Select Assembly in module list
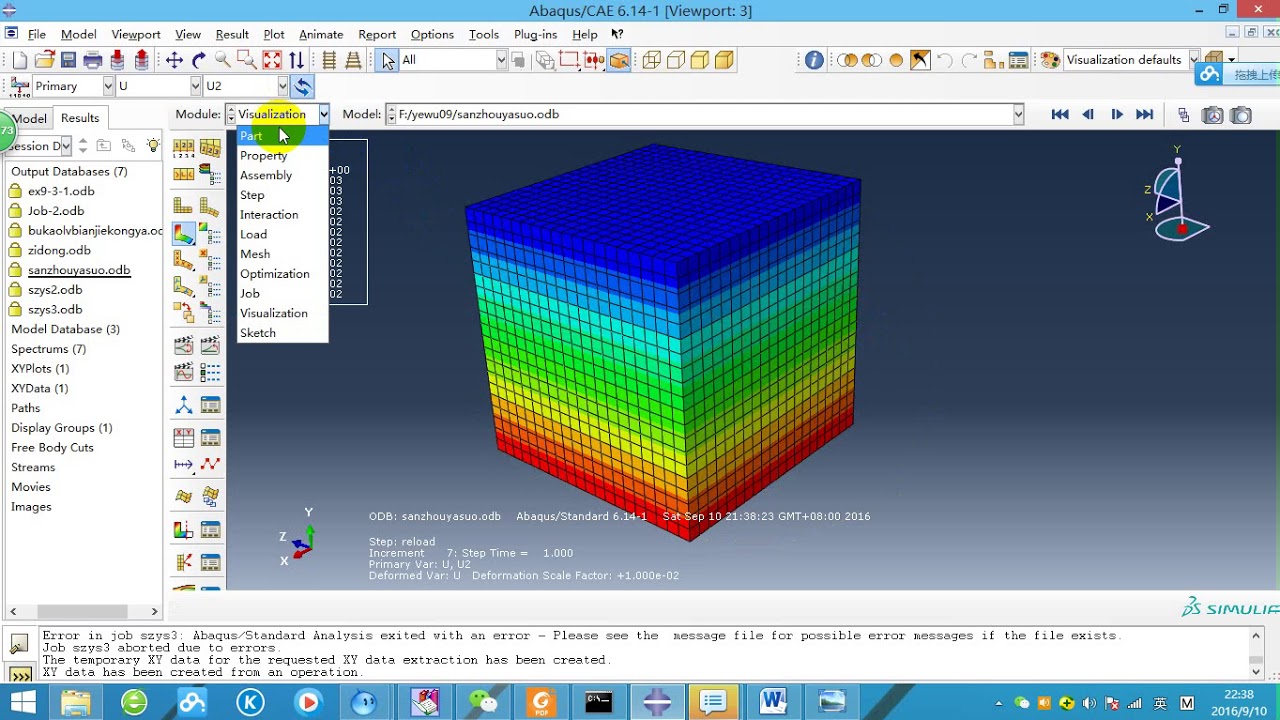The height and width of the screenshot is (720, 1280). (x=282, y=175)
